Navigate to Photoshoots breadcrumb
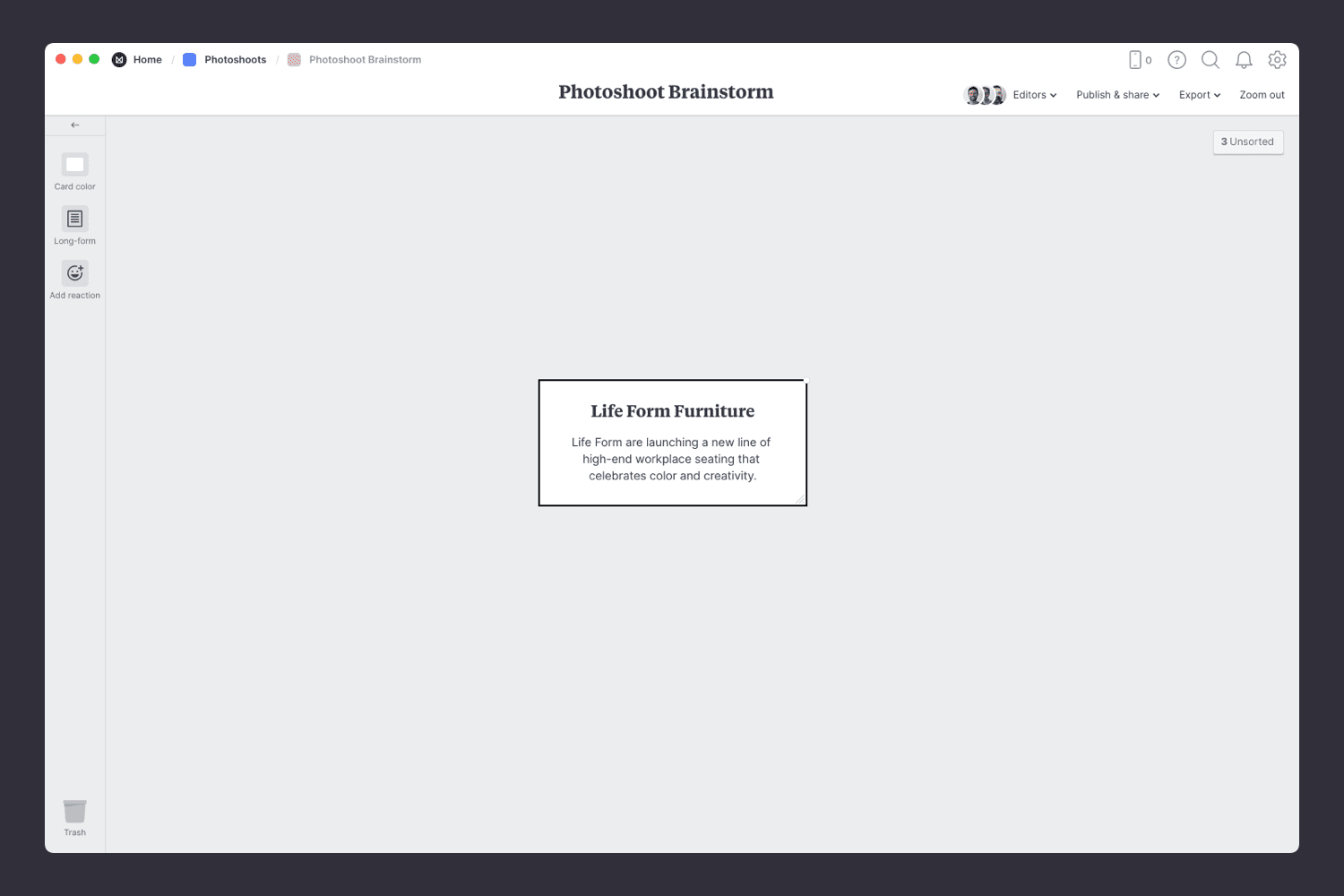This screenshot has height=896, width=1344. click(235, 60)
